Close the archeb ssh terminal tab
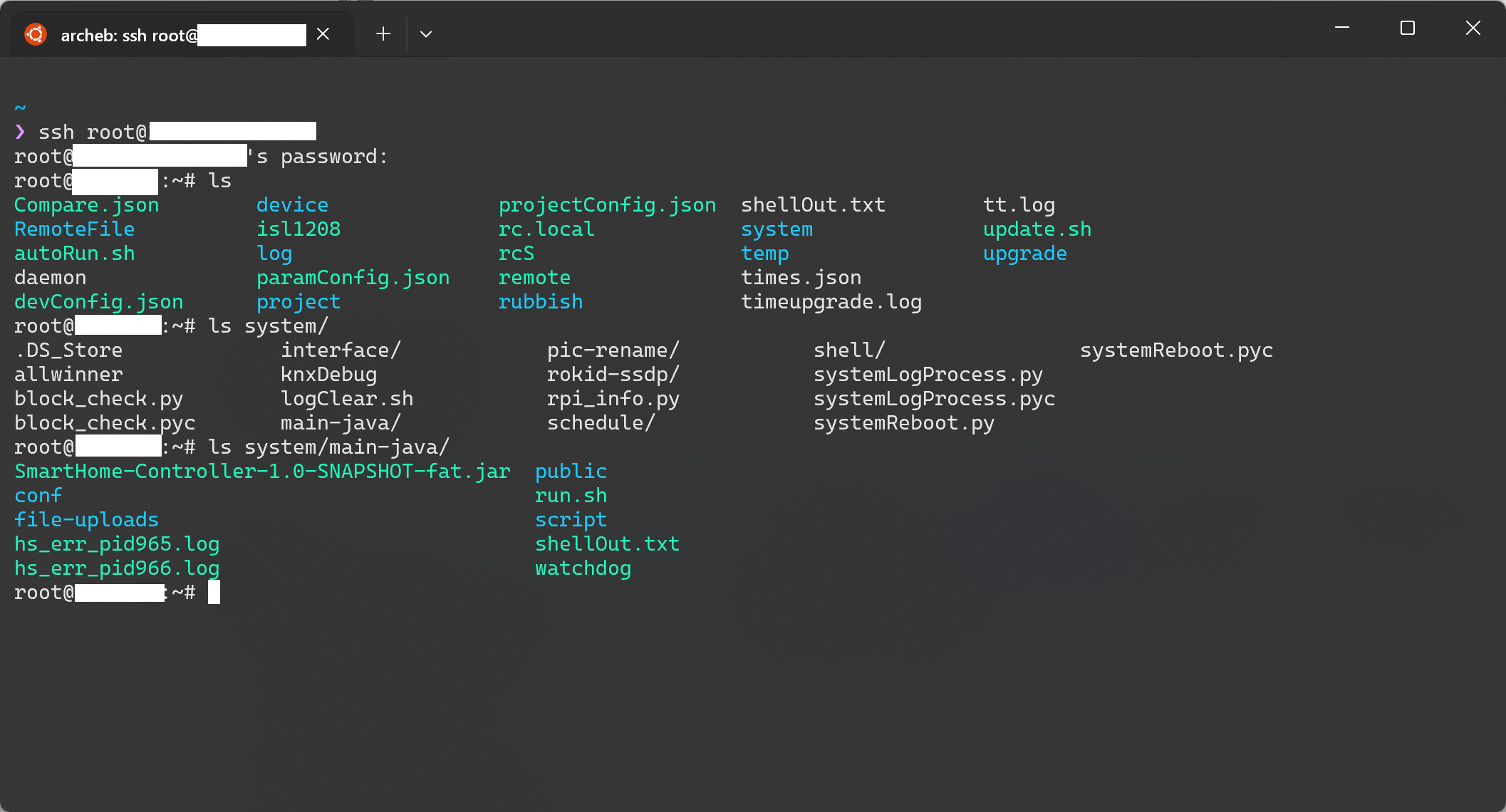 point(323,34)
